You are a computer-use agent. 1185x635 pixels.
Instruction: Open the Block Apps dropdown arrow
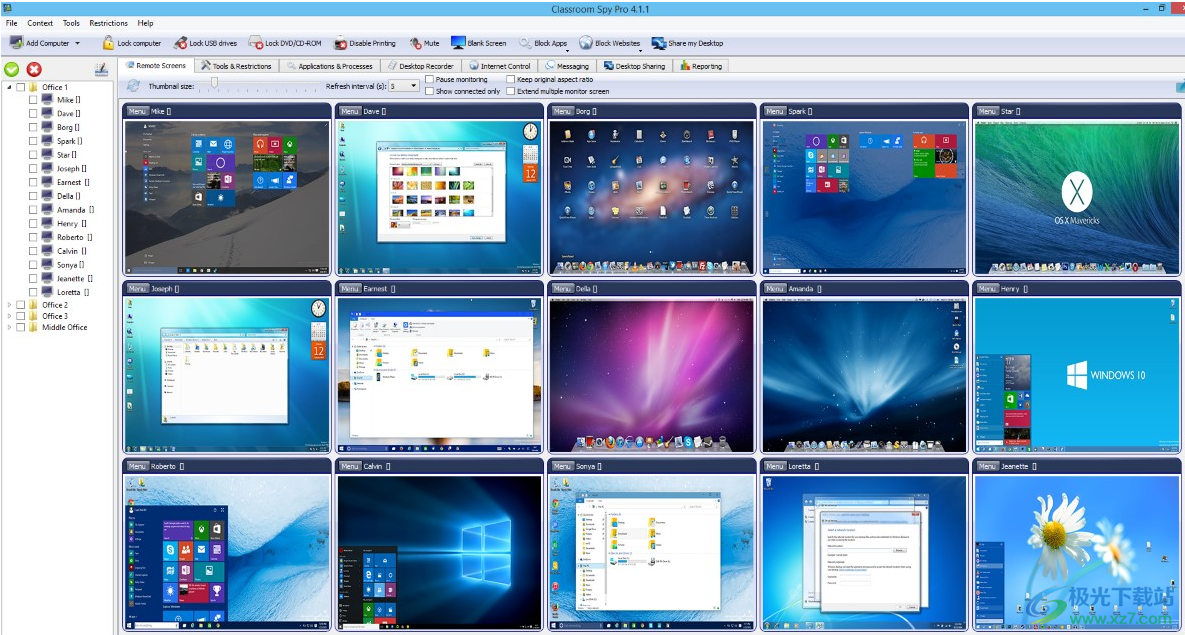click(566, 50)
